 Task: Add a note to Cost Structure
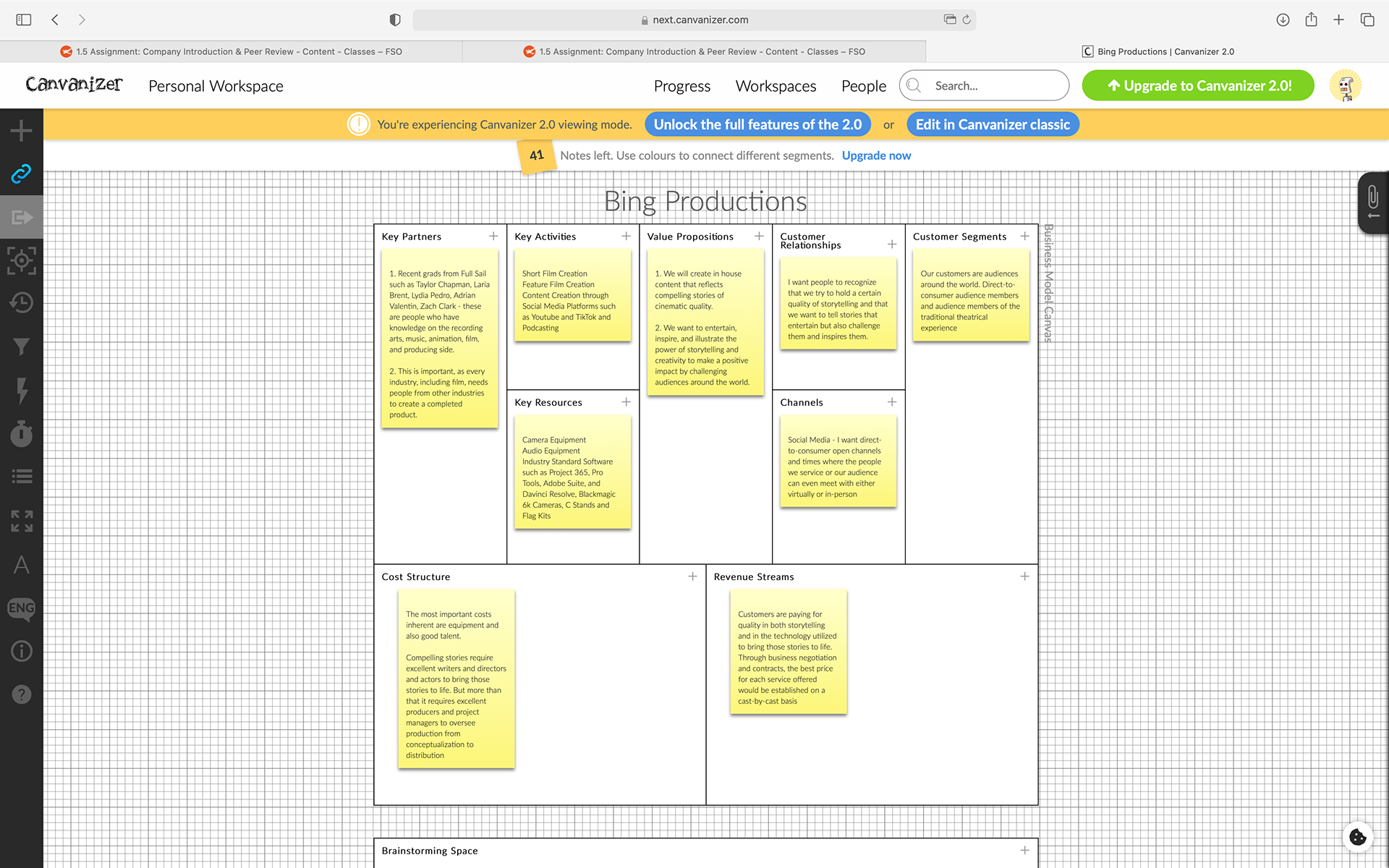(x=692, y=576)
